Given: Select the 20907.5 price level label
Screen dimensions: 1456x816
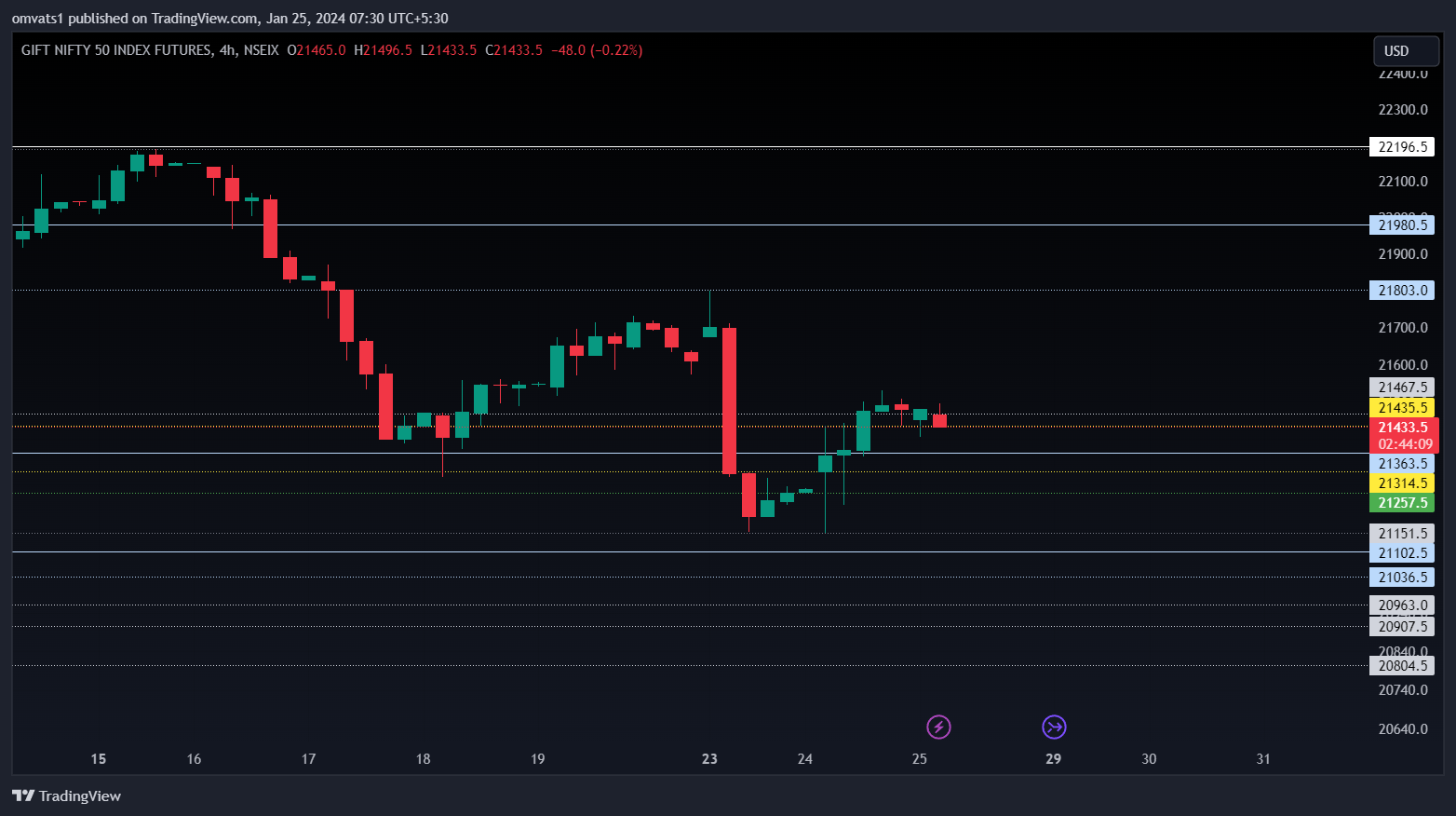Looking at the screenshot, I should 1402,626.
